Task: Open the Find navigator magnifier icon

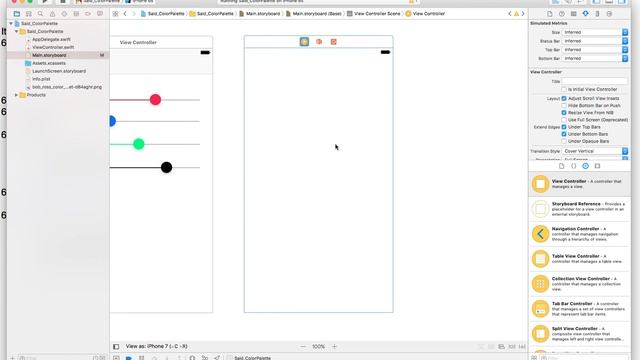Action: click(40, 14)
